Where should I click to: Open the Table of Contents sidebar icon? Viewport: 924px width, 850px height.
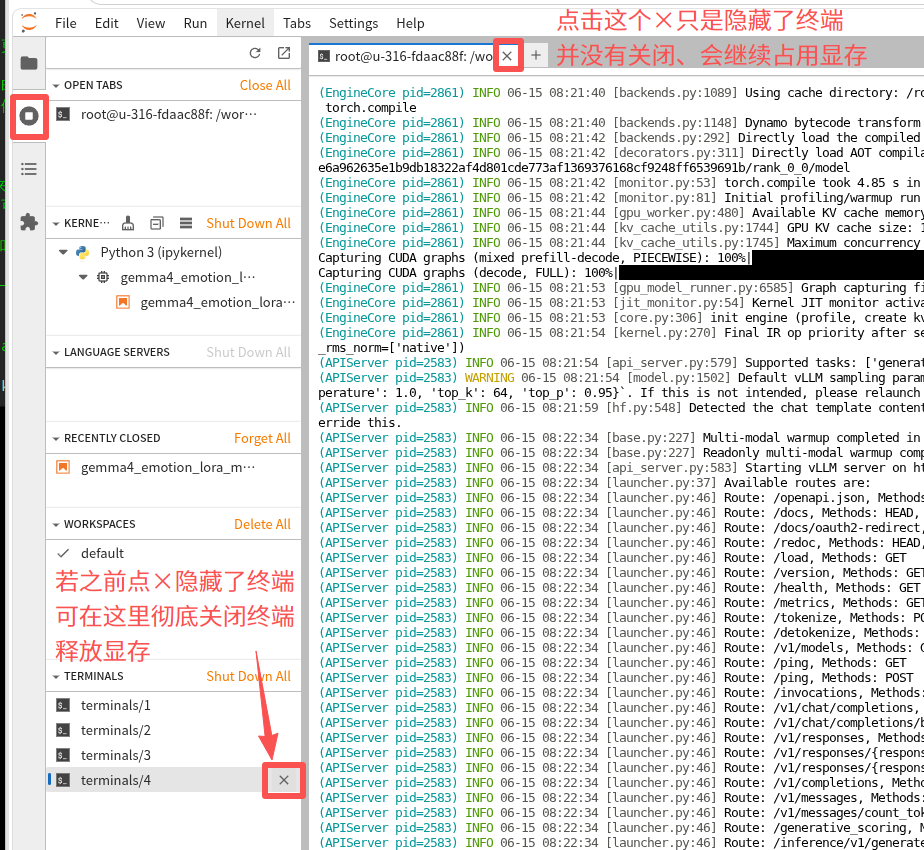tap(29, 169)
